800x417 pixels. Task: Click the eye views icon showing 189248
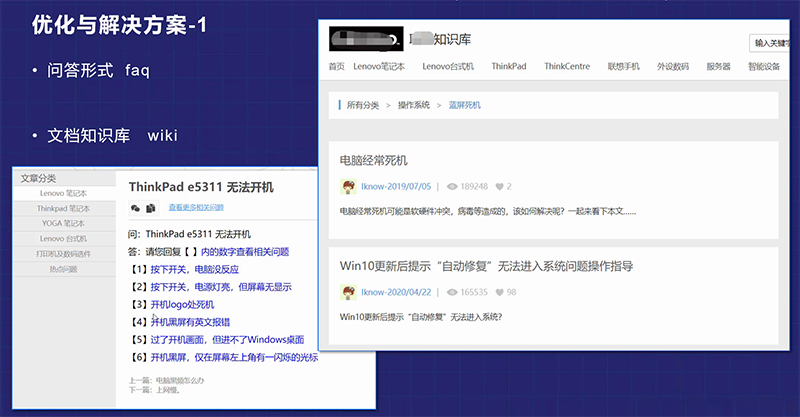click(452, 187)
